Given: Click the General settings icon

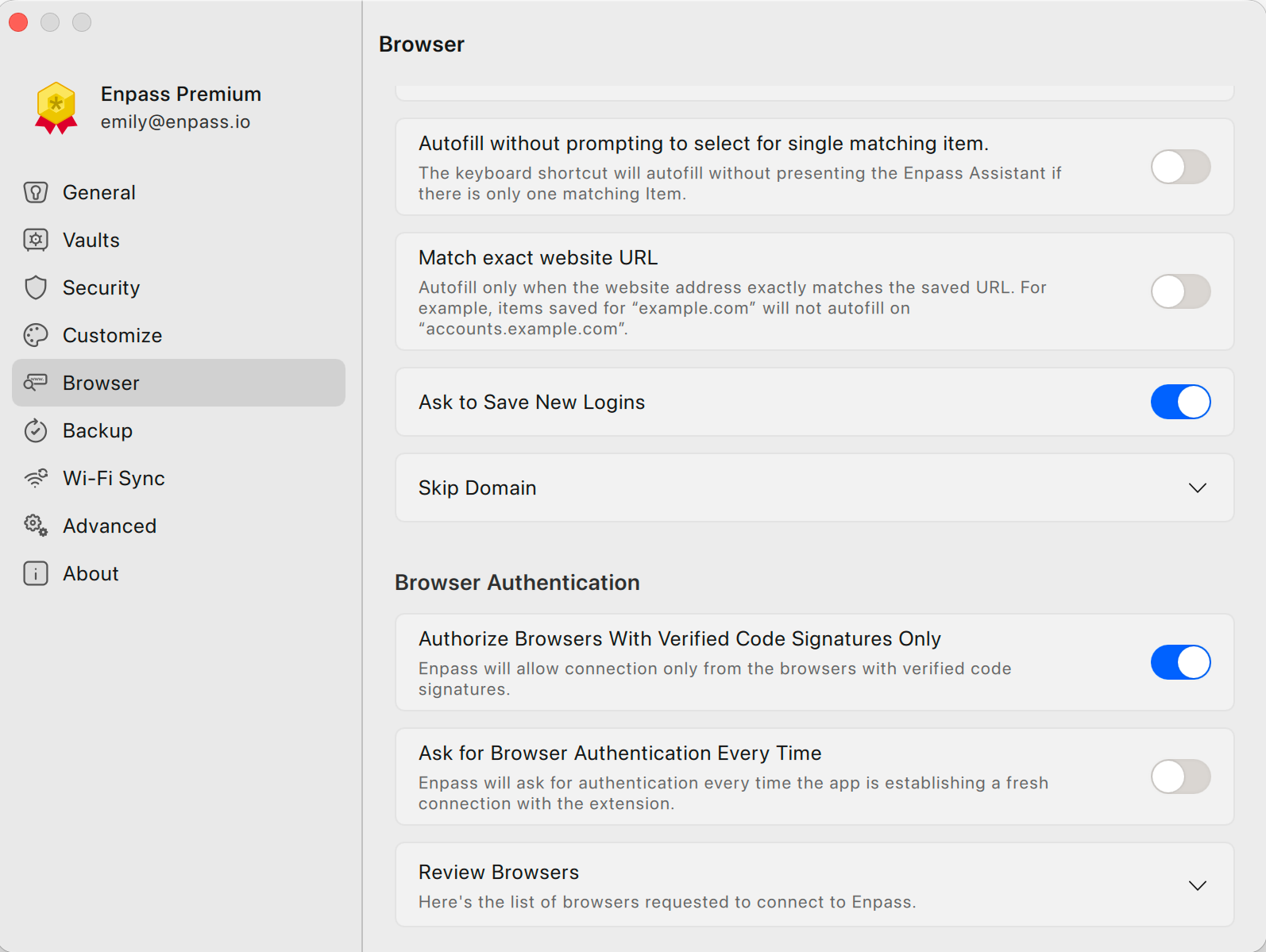Looking at the screenshot, I should 36,192.
